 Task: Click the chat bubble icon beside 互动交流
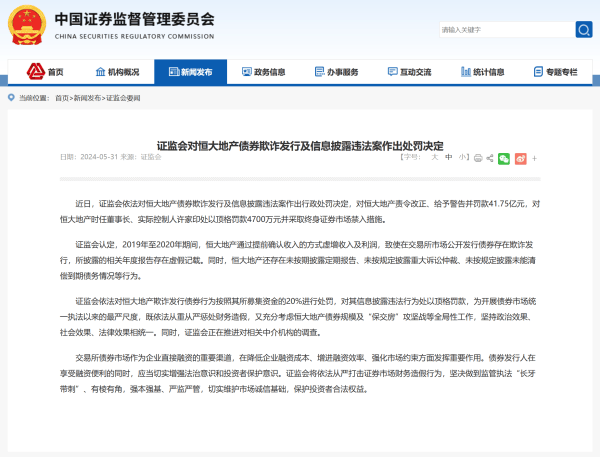393,72
